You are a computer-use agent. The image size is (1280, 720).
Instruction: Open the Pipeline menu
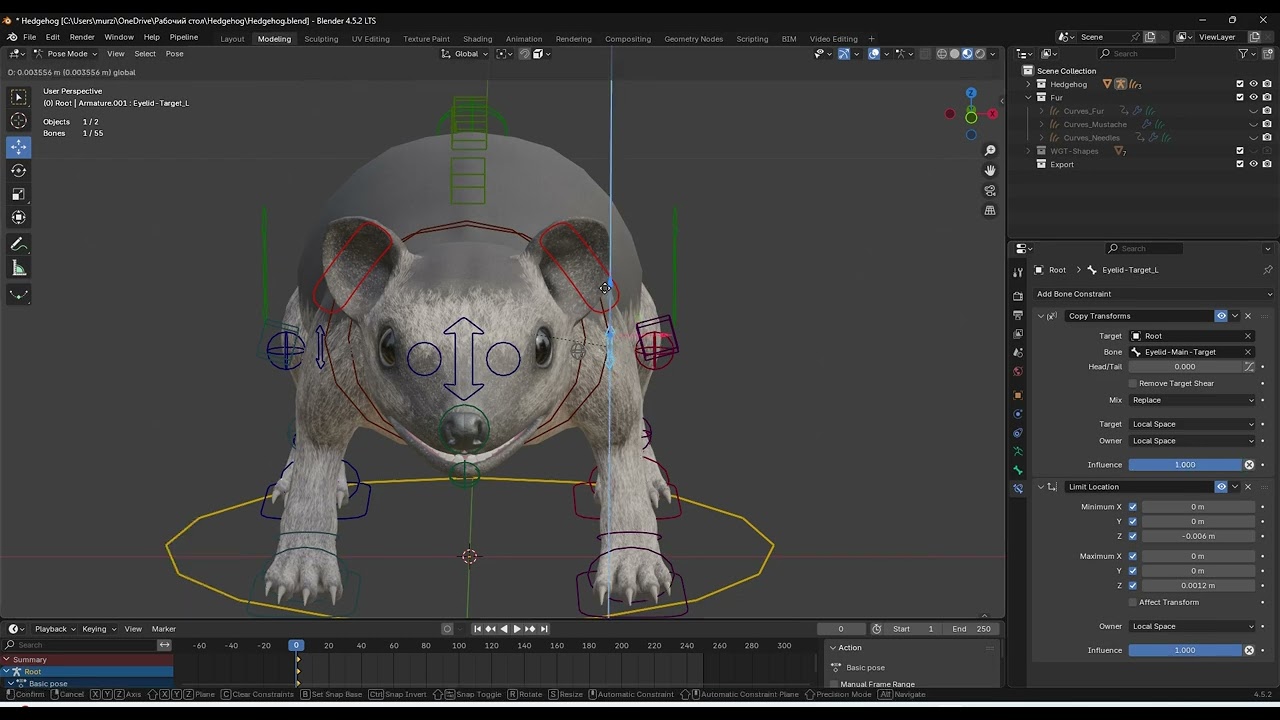pyautogui.click(x=184, y=37)
